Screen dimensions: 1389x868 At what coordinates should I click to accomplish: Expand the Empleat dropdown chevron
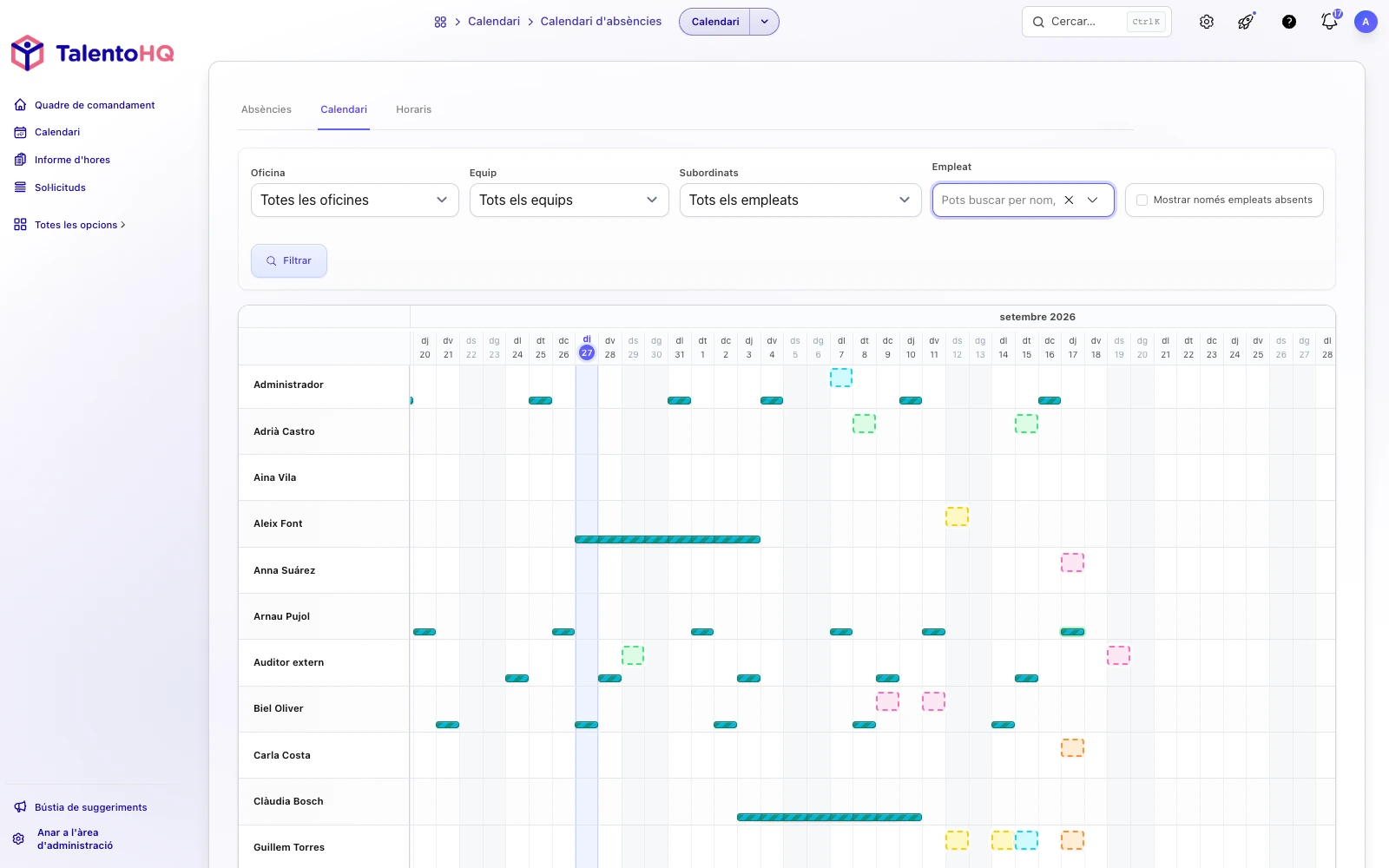coord(1092,200)
